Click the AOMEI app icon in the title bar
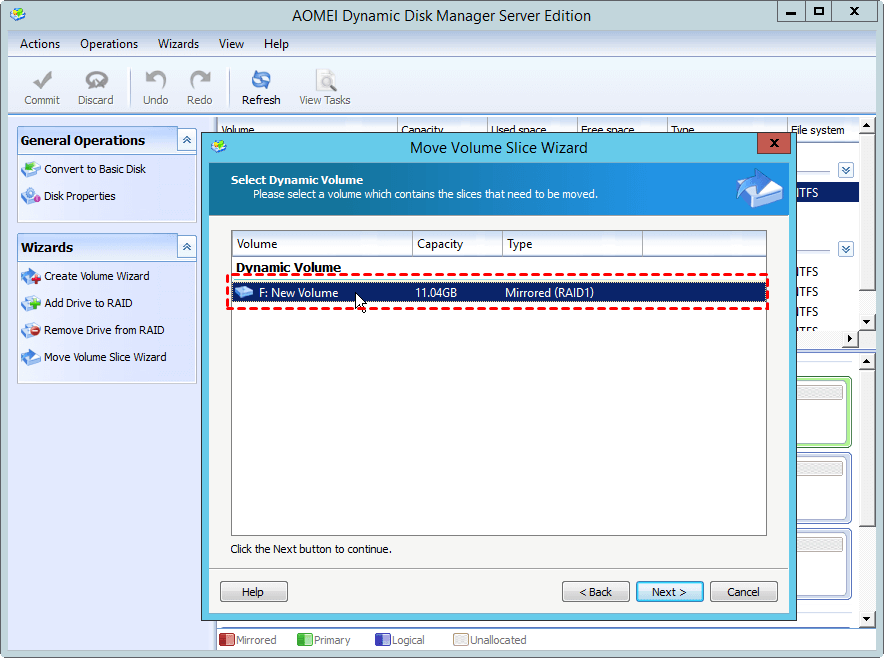Screen dimensions: 884x658 [x=17, y=14]
